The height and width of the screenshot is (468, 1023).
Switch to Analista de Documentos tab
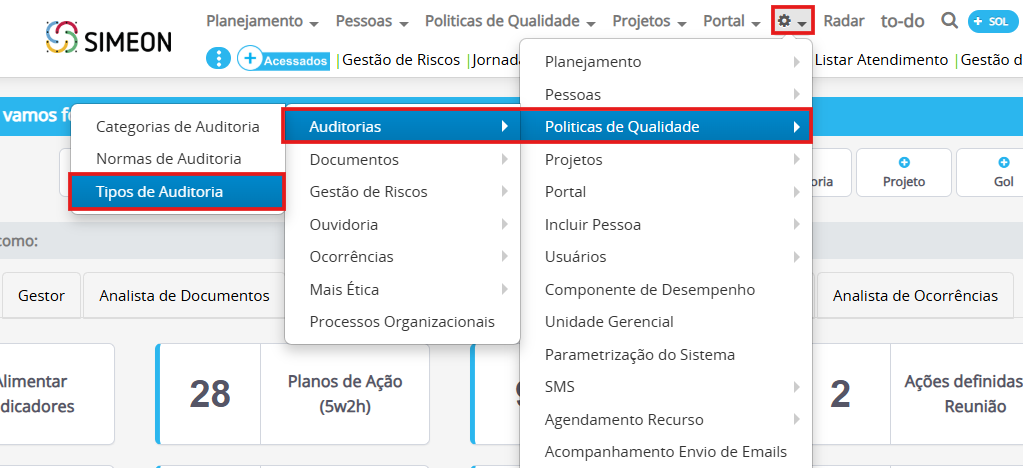click(x=184, y=296)
